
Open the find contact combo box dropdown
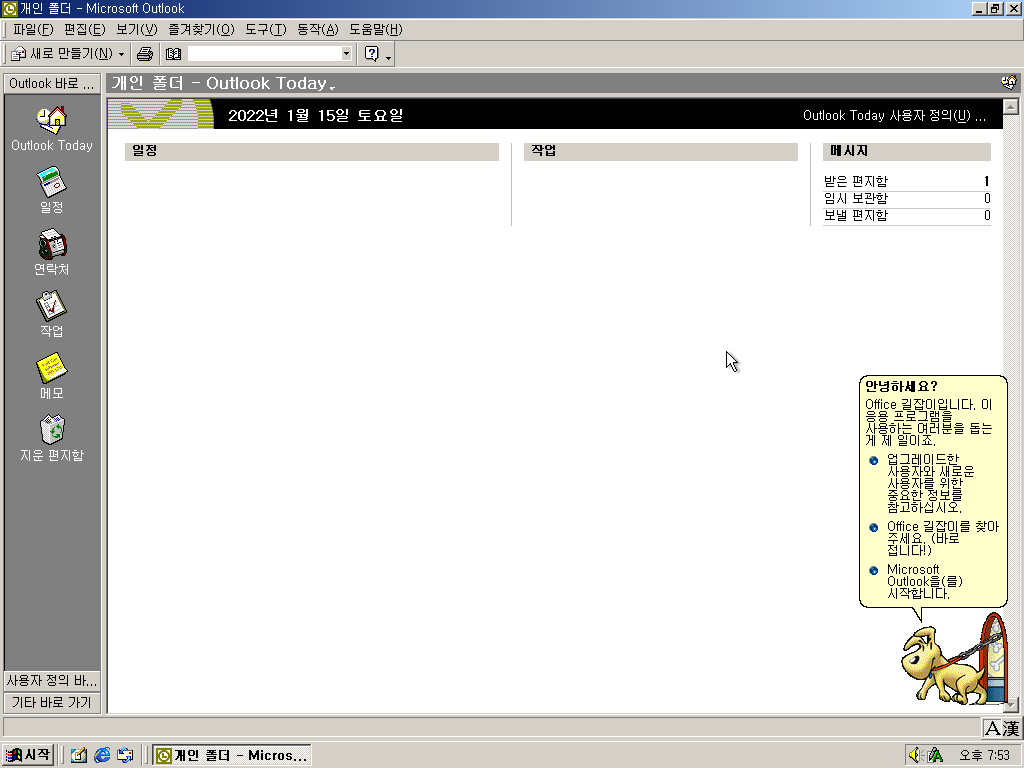pos(347,54)
